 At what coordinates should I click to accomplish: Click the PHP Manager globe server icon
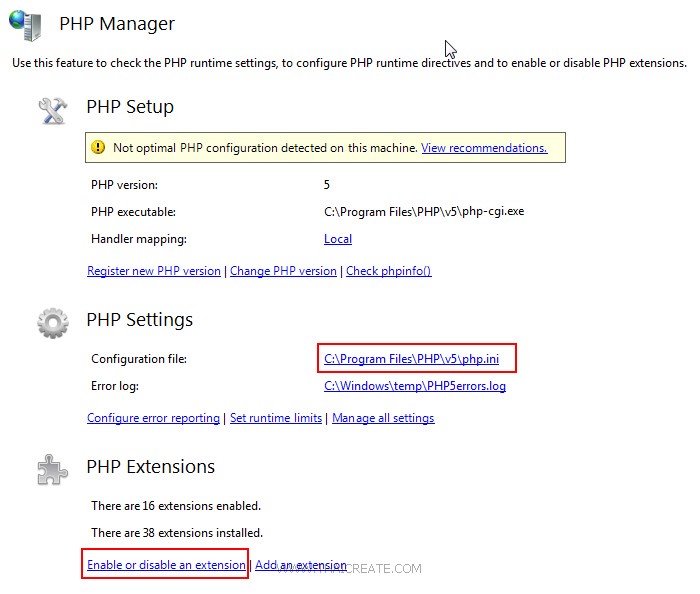pos(27,25)
